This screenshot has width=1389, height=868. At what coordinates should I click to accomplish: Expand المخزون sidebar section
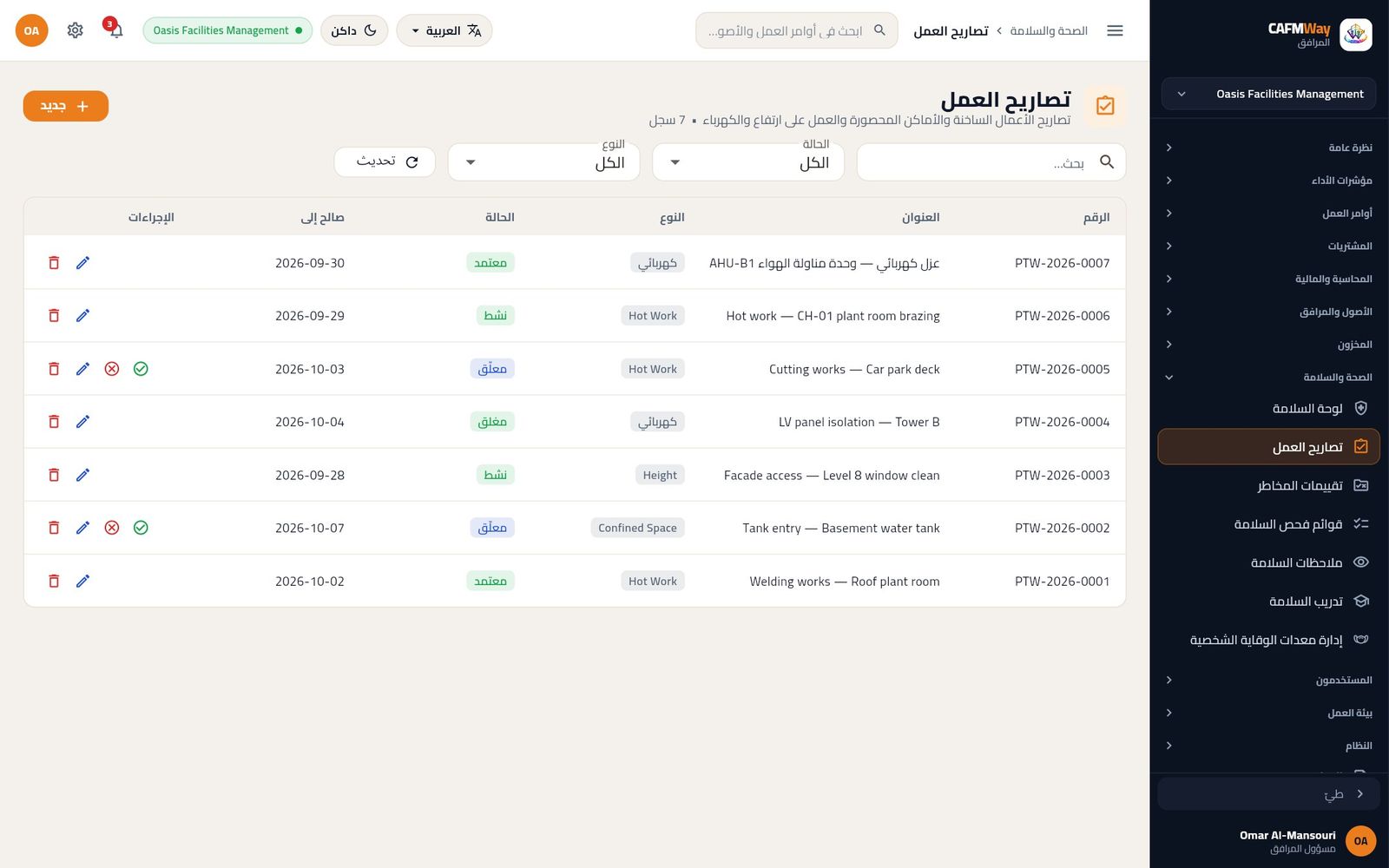(x=1269, y=345)
